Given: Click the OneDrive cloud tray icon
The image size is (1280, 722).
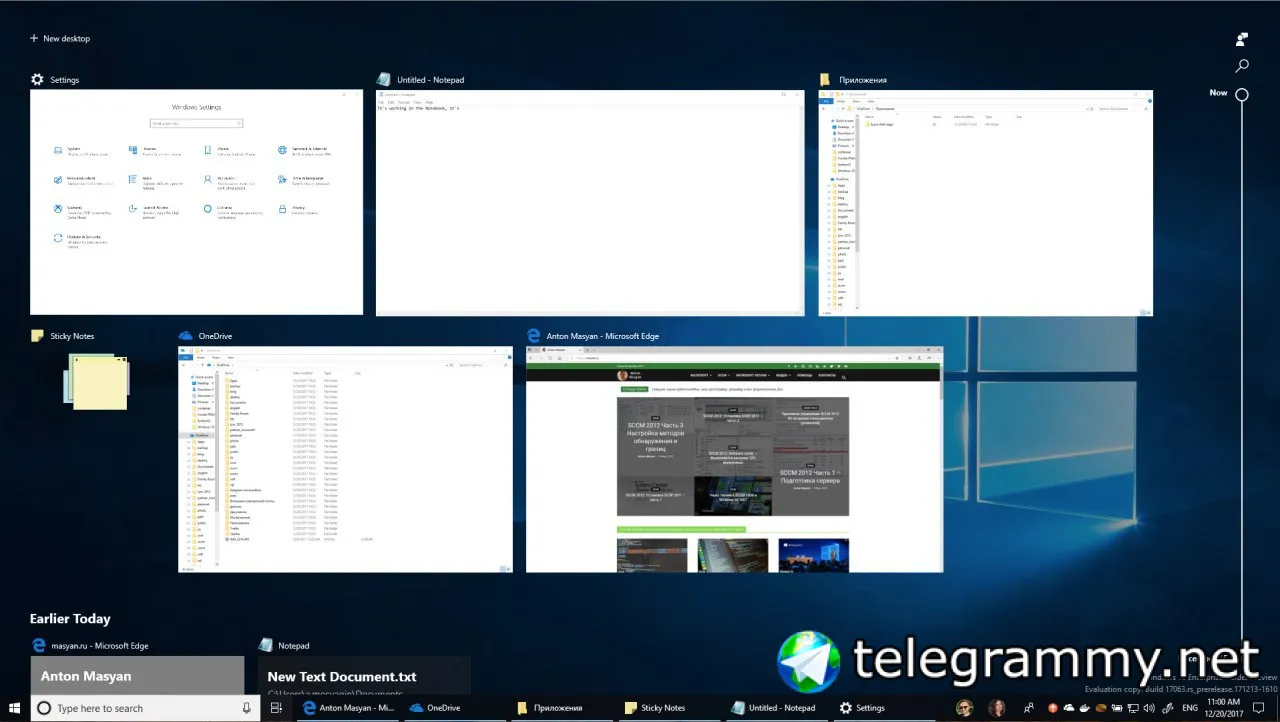Looking at the screenshot, I should pyautogui.click(x=1068, y=708).
